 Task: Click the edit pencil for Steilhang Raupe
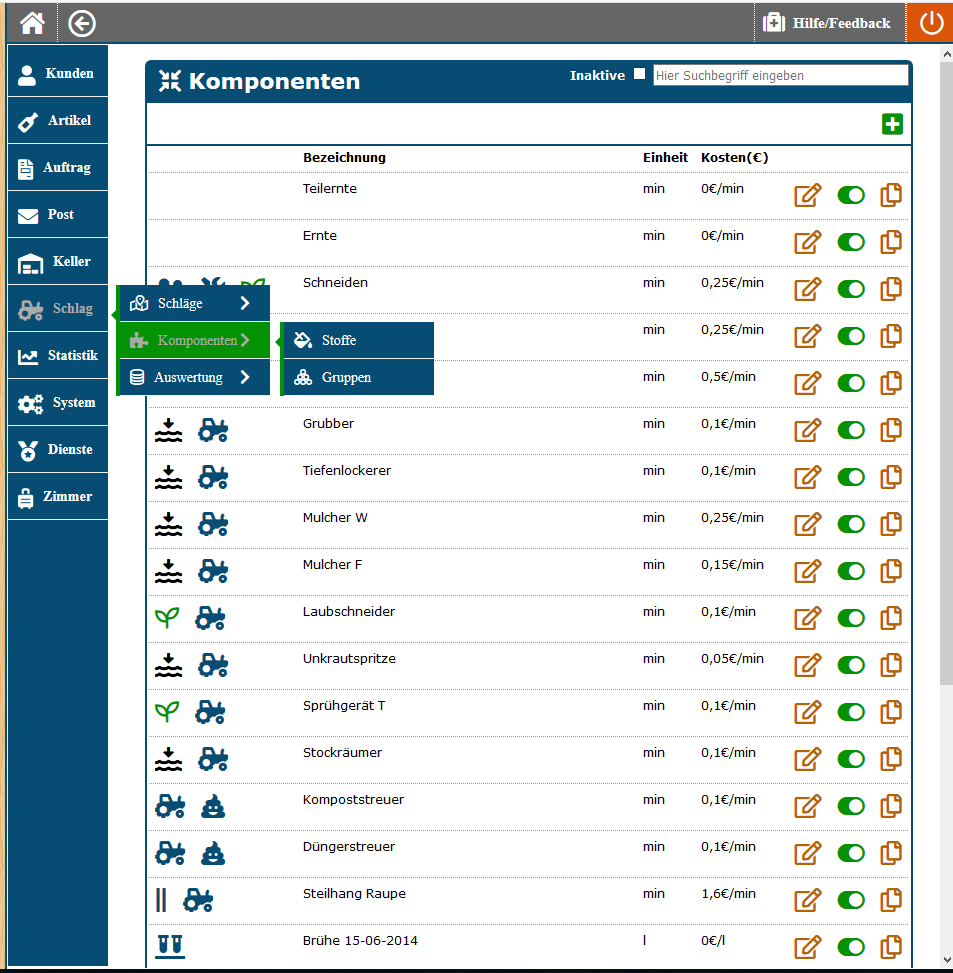pyautogui.click(x=807, y=901)
